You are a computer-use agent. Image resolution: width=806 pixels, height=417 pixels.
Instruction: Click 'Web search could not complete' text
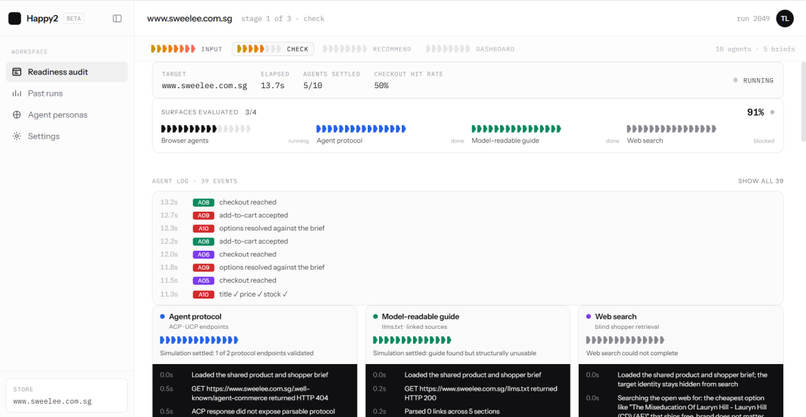coord(632,353)
